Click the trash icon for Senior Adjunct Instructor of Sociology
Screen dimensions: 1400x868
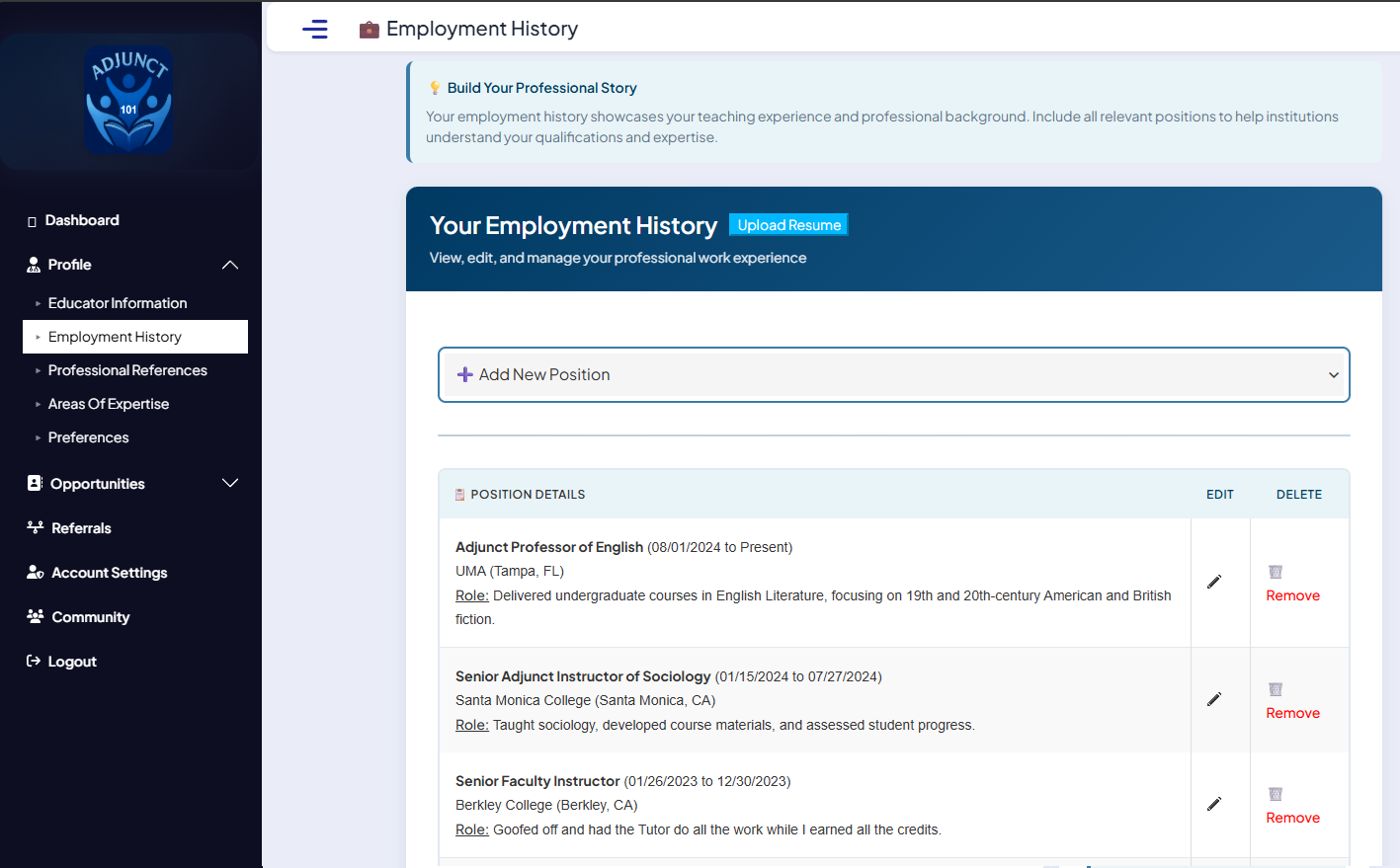pyautogui.click(x=1275, y=689)
